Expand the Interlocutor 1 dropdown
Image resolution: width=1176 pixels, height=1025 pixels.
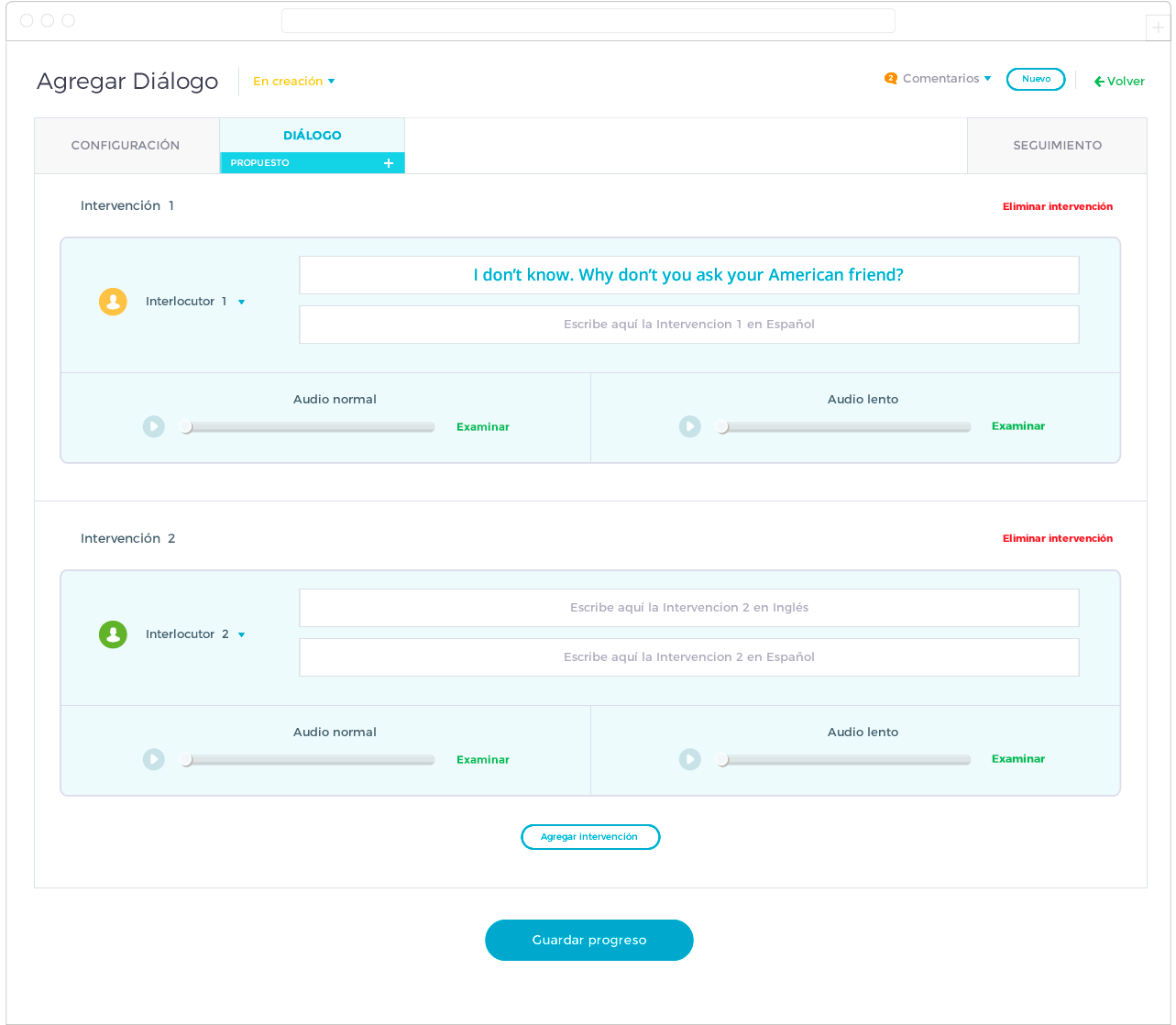tap(241, 302)
